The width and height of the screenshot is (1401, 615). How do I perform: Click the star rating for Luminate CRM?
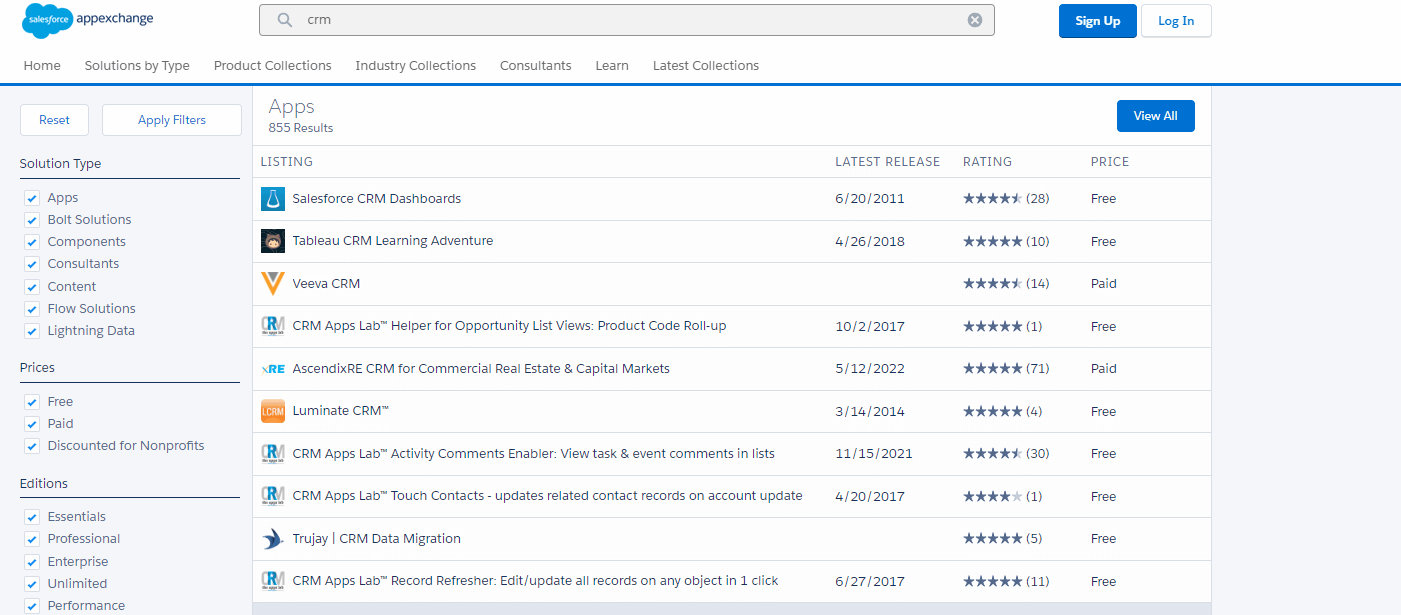(x=992, y=411)
